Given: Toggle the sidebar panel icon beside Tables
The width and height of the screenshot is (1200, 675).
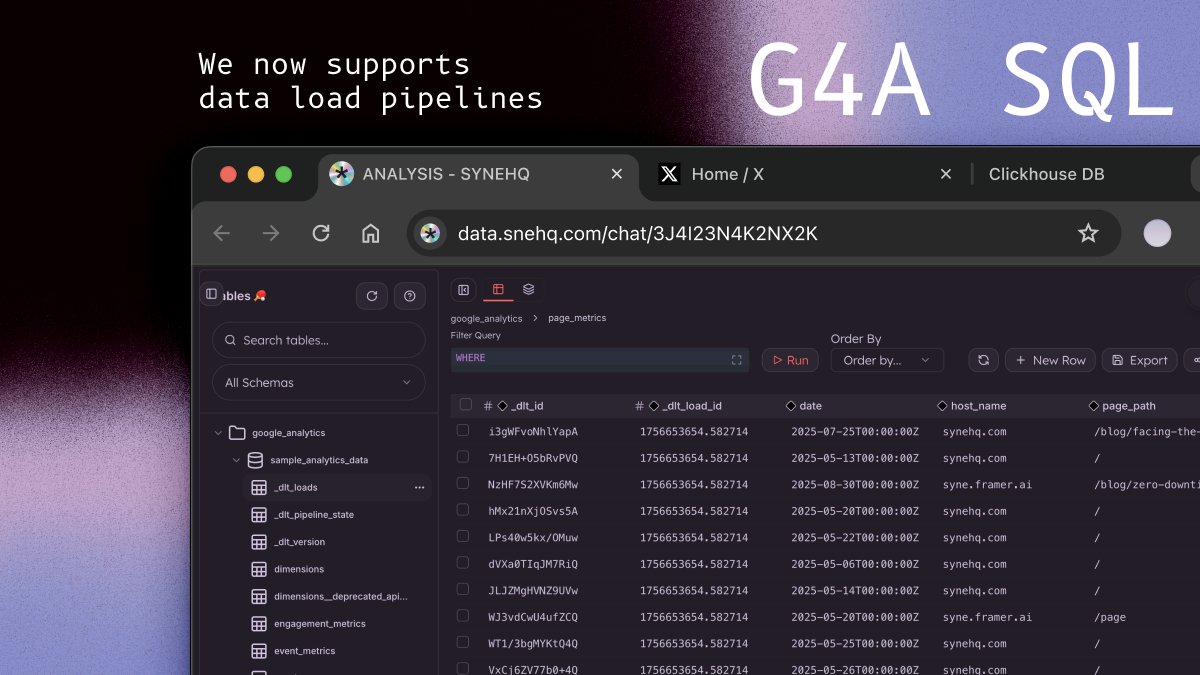Looking at the screenshot, I should pyautogui.click(x=211, y=294).
